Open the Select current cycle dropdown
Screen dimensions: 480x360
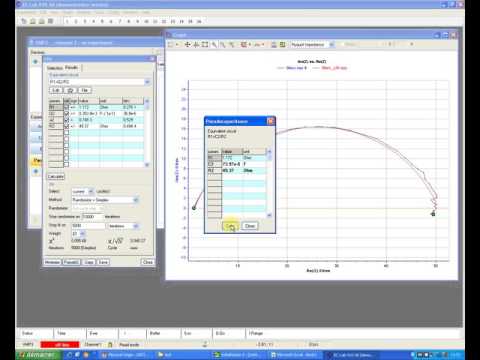point(91,192)
